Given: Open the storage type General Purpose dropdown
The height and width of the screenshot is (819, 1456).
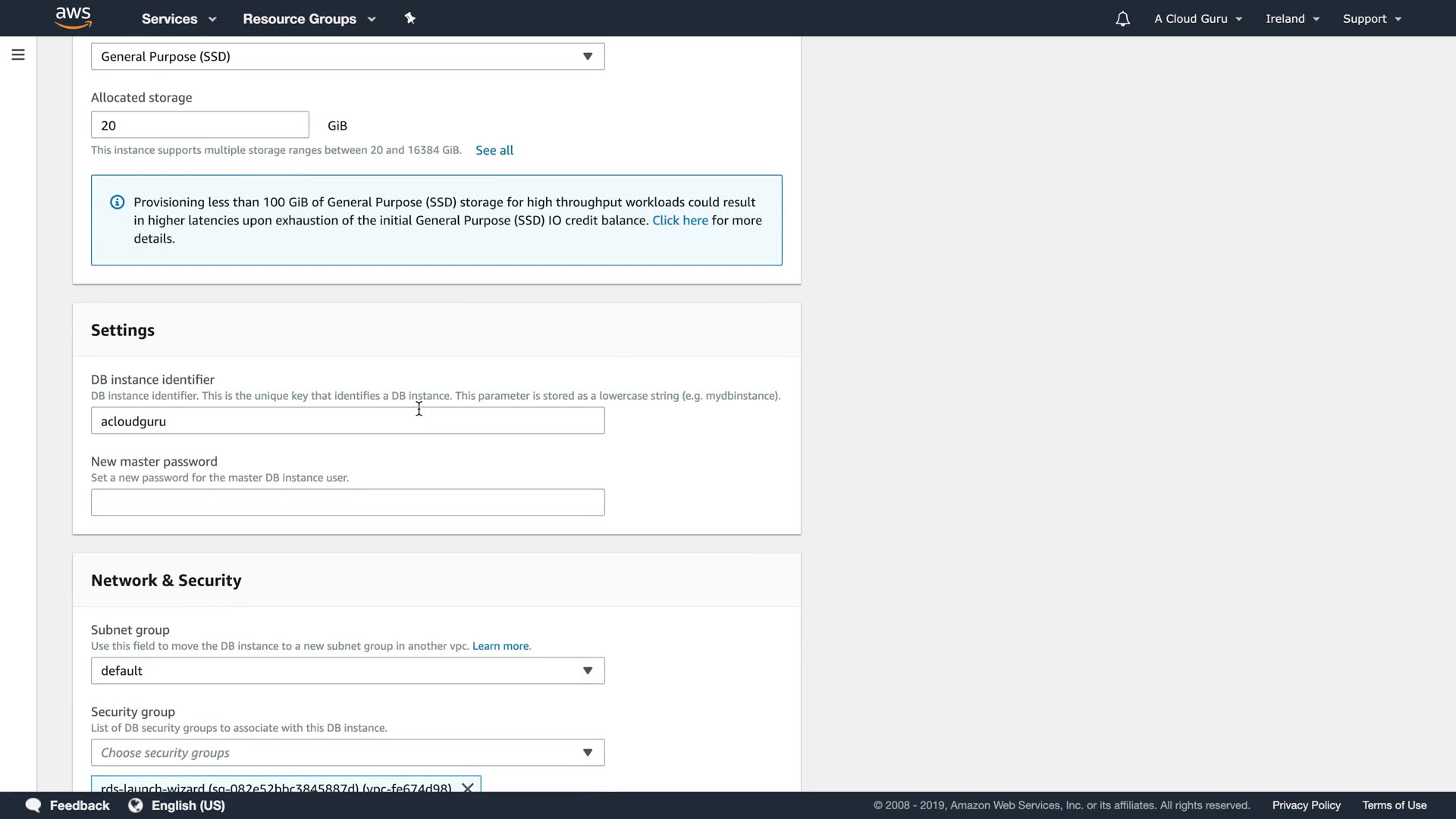Looking at the screenshot, I should [347, 57].
